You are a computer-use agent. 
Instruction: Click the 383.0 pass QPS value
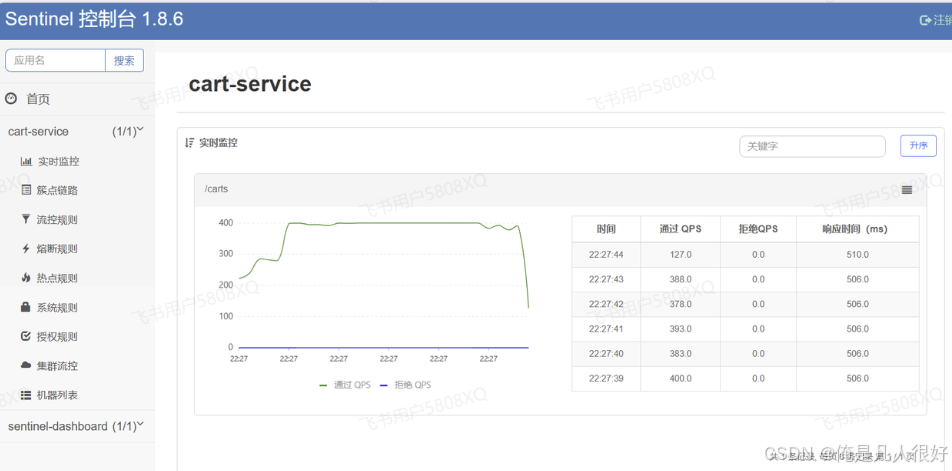pos(680,354)
